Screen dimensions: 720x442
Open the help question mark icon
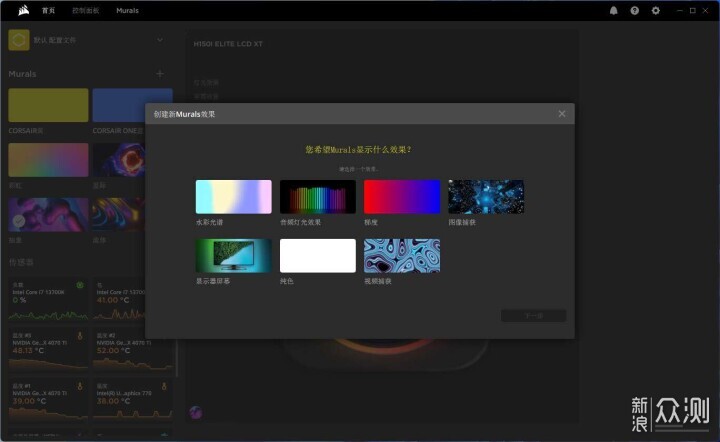click(x=635, y=11)
